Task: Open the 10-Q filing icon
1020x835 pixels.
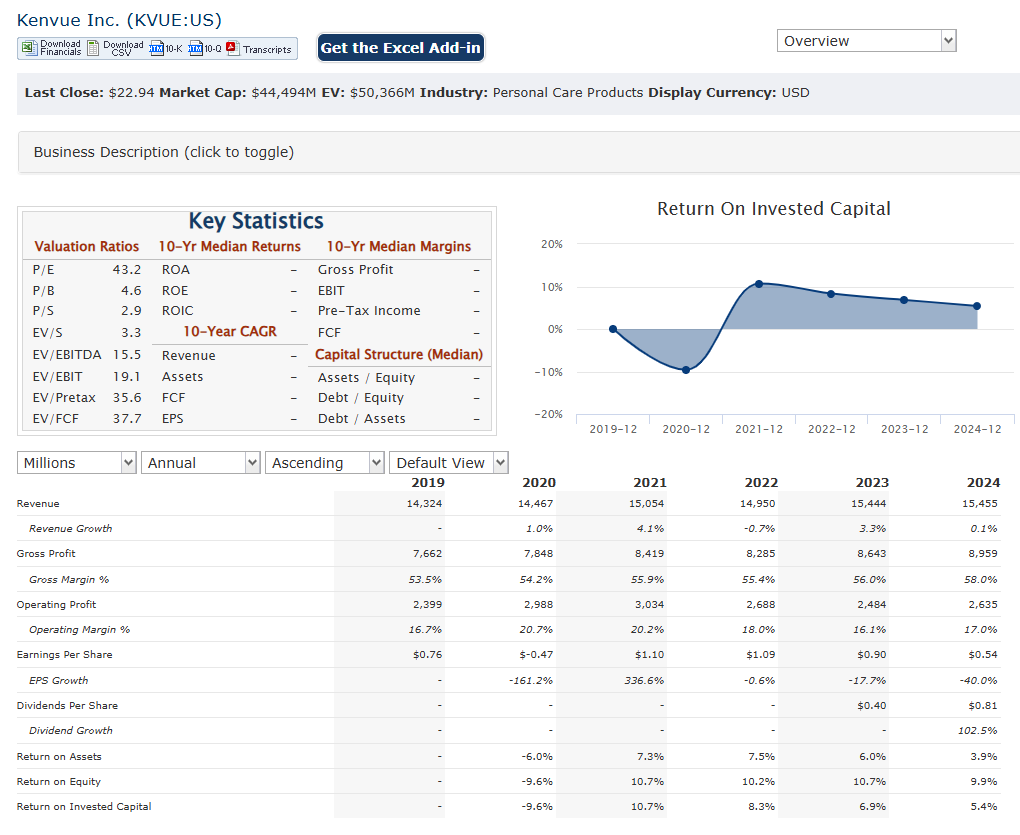Action: [195, 48]
